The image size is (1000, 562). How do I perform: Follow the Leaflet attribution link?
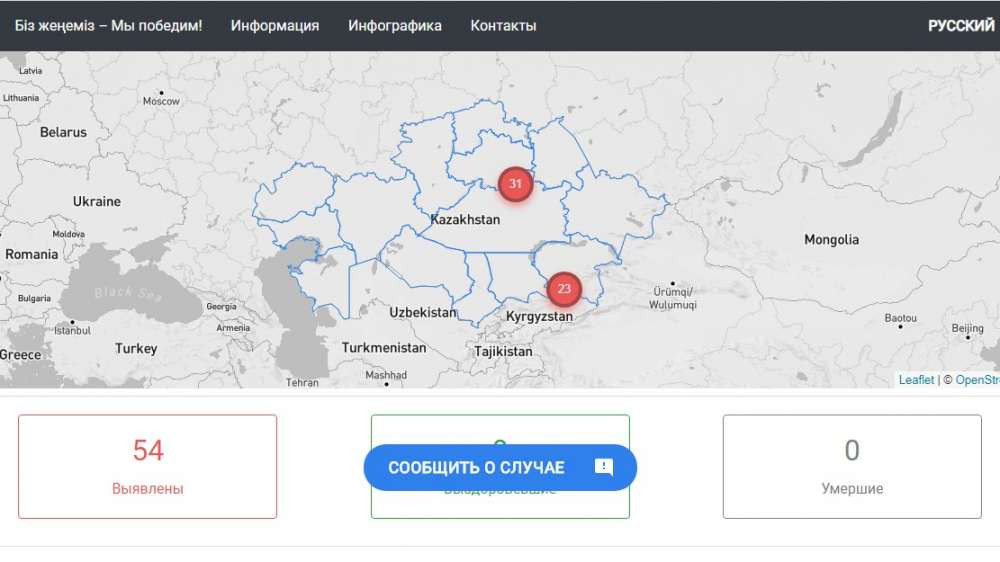coord(916,380)
